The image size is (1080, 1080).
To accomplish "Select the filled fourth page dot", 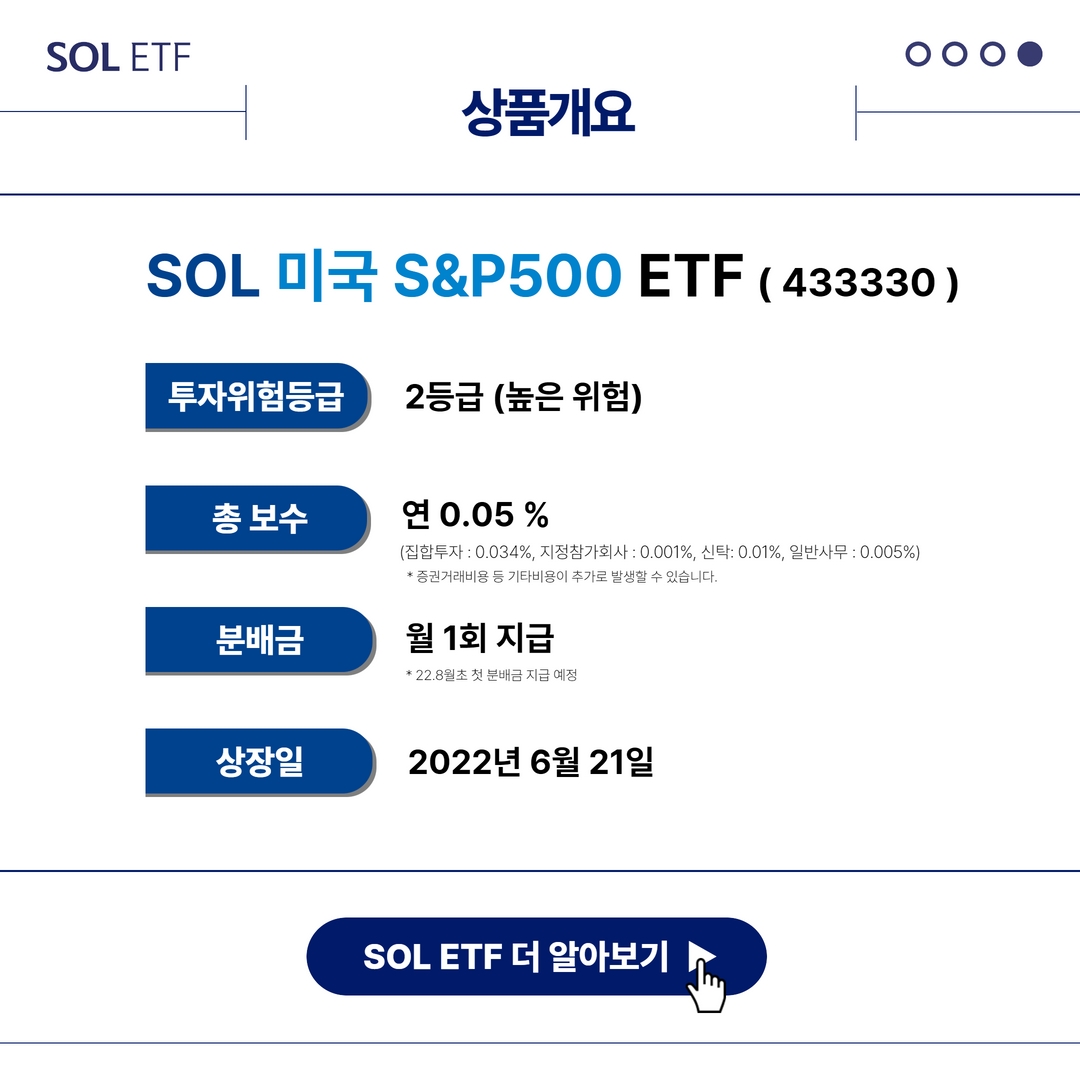I will 1030,54.
